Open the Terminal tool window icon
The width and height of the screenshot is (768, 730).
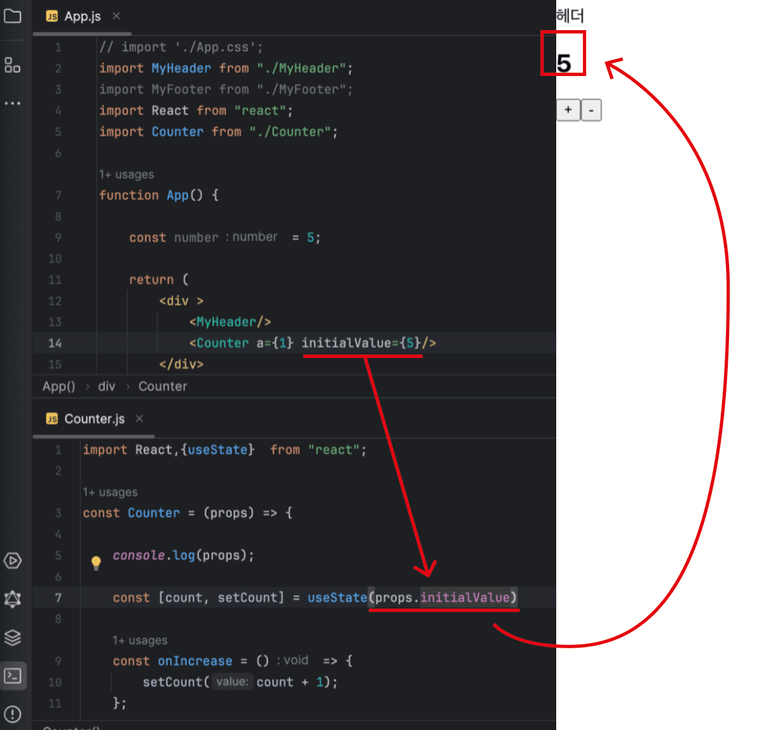[12, 676]
